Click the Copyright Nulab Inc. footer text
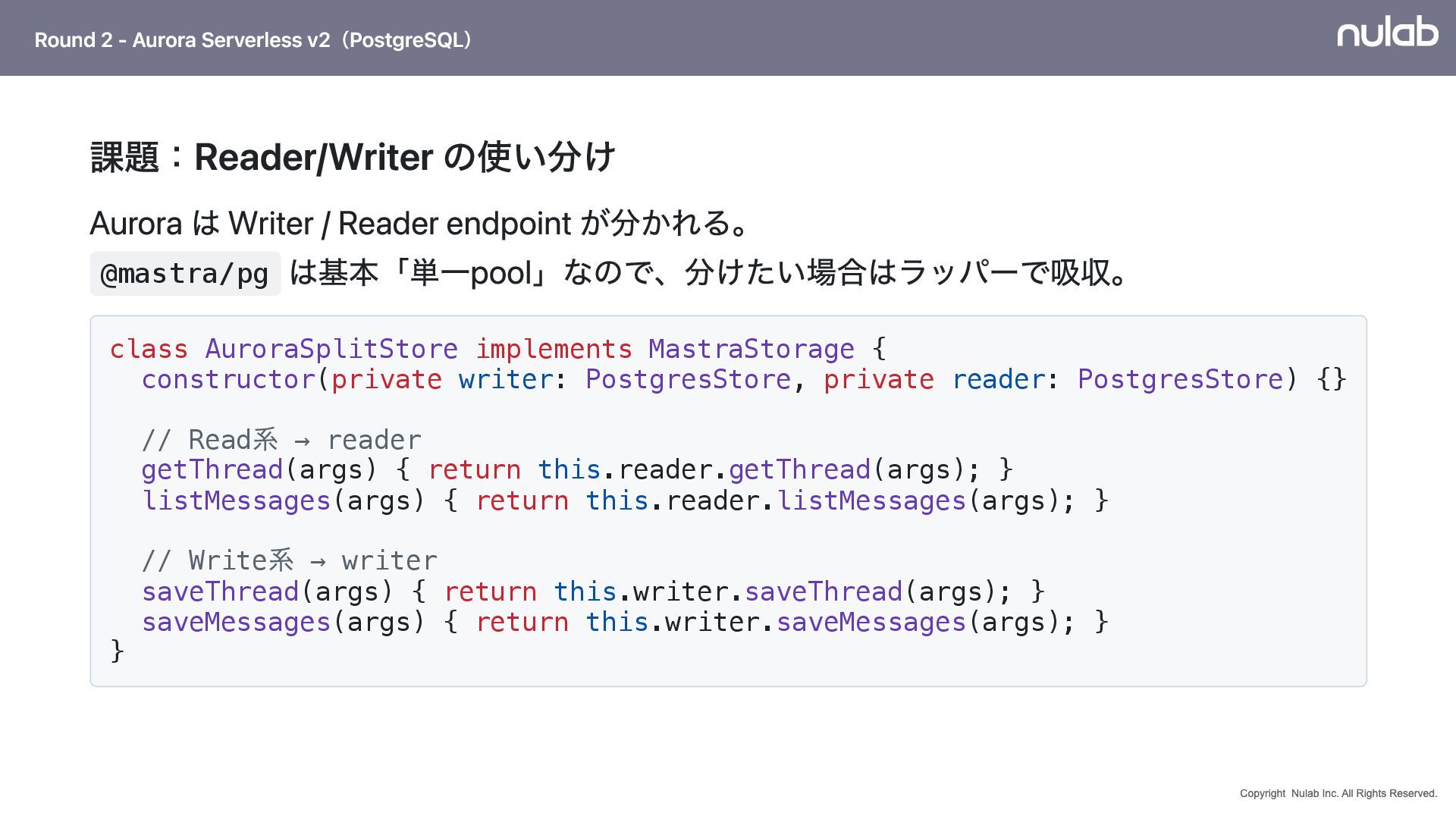The width and height of the screenshot is (1456, 819). (x=1338, y=793)
